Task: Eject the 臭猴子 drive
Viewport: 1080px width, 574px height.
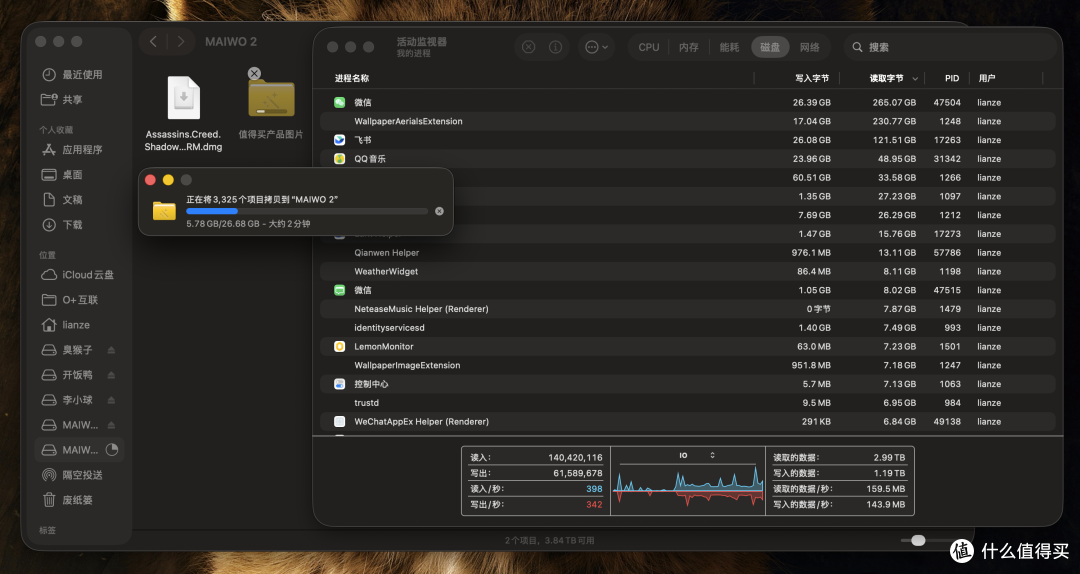Action: 112,350
